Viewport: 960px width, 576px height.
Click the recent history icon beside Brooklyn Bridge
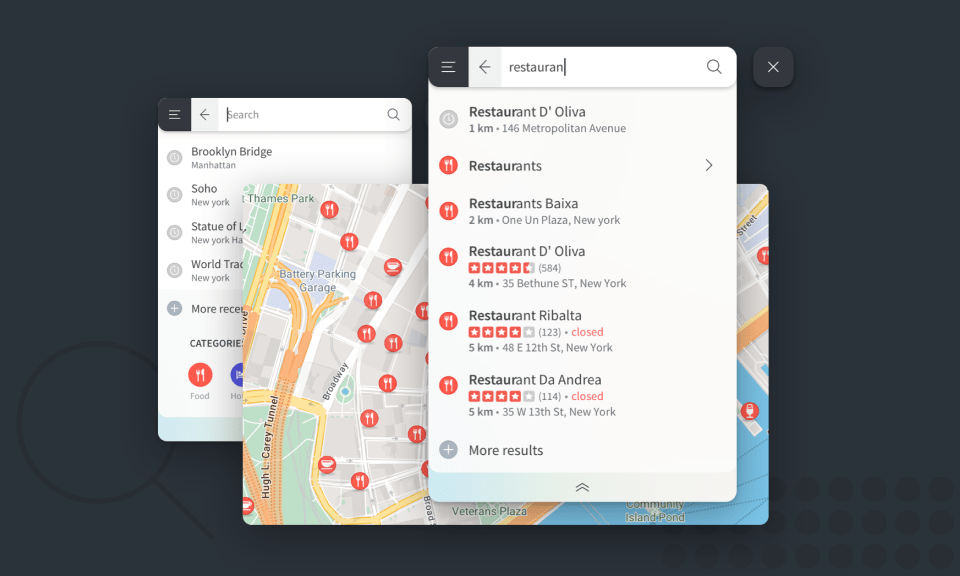174,157
